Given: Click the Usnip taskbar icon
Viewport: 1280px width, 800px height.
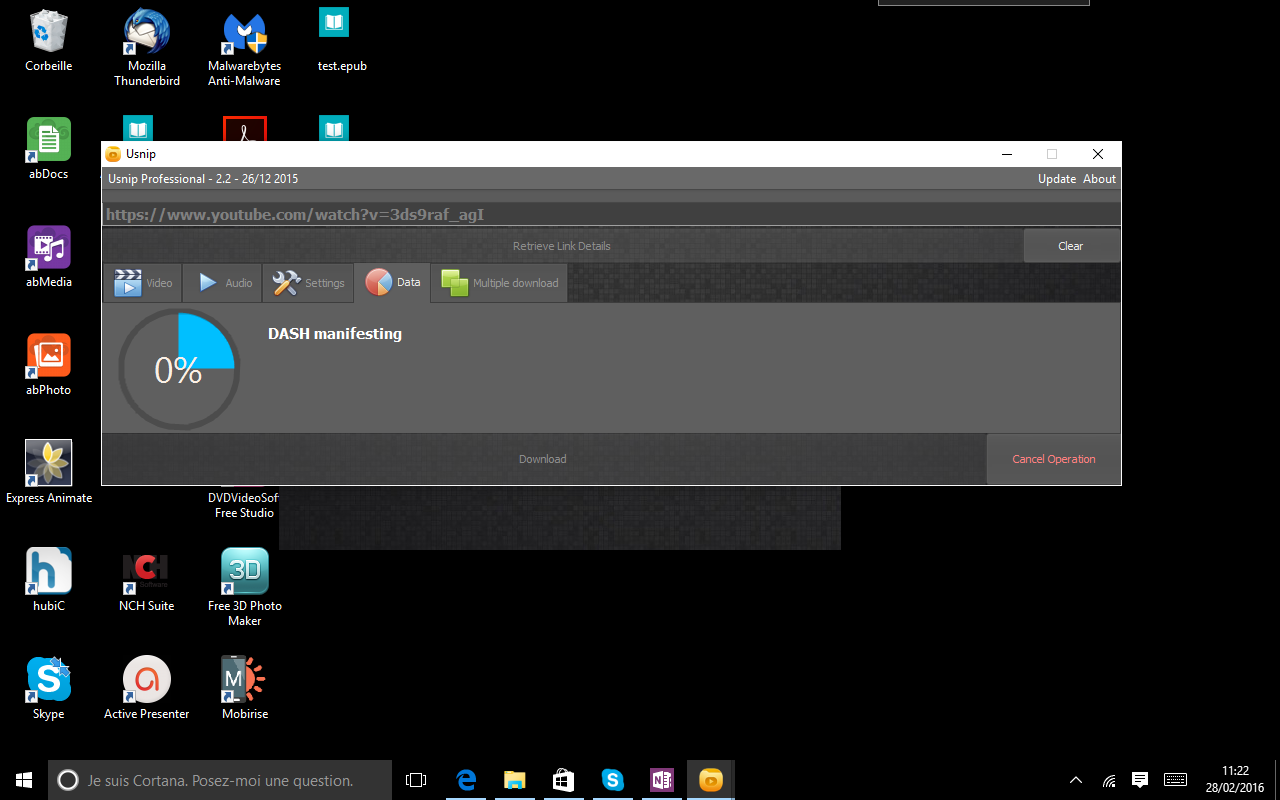Looking at the screenshot, I should 711,780.
